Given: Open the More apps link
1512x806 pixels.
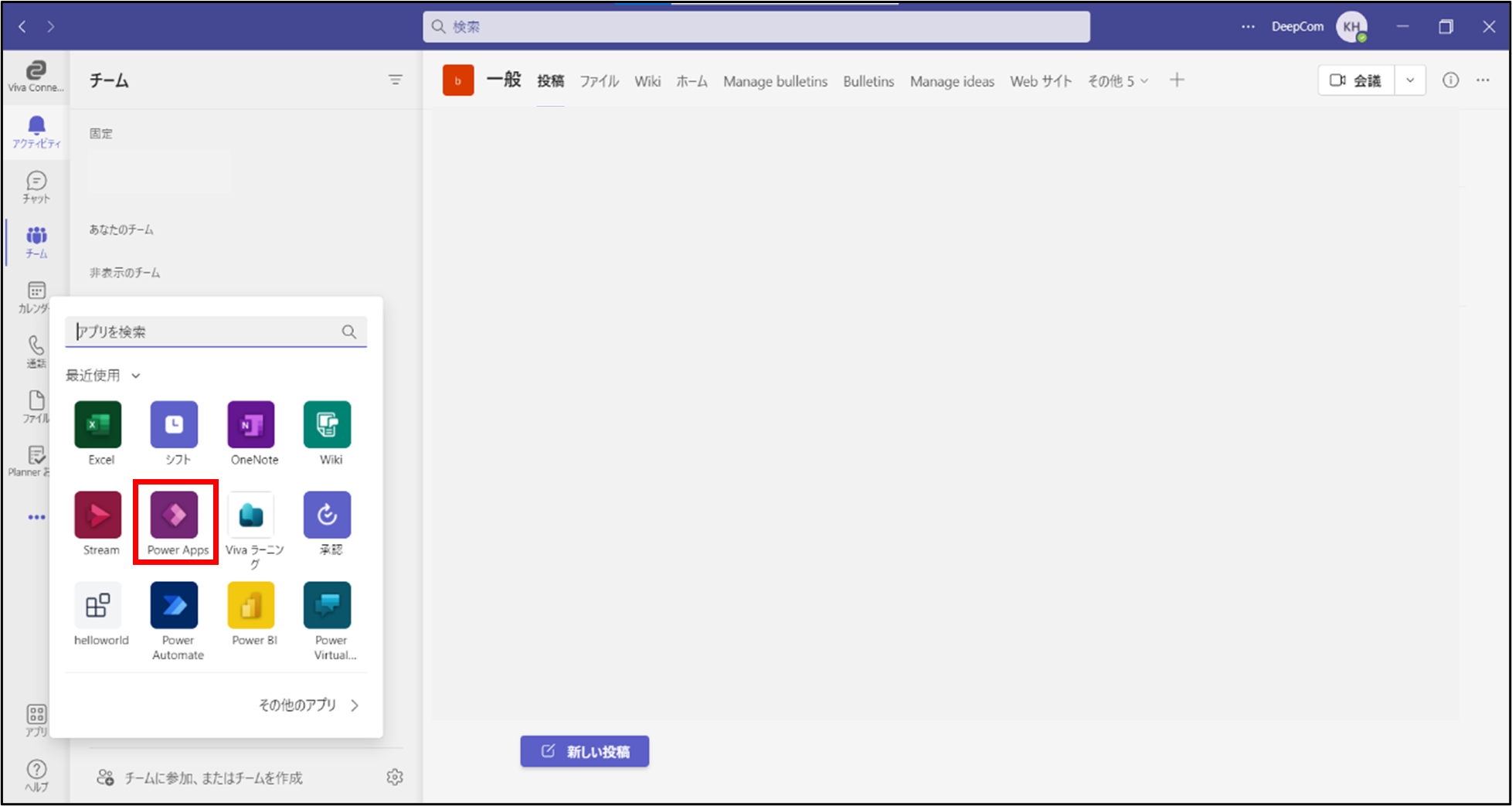Looking at the screenshot, I should (x=308, y=706).
